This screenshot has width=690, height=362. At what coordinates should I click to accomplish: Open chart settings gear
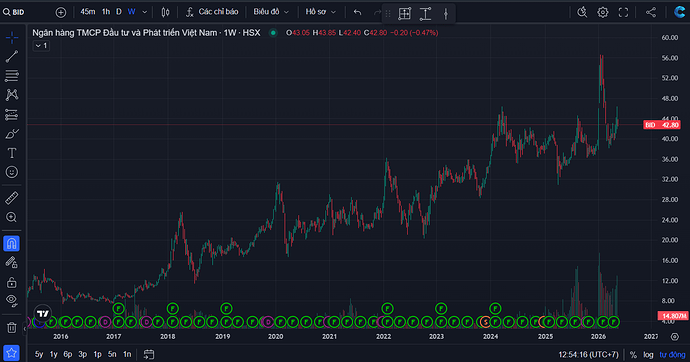tap(602, 12)
